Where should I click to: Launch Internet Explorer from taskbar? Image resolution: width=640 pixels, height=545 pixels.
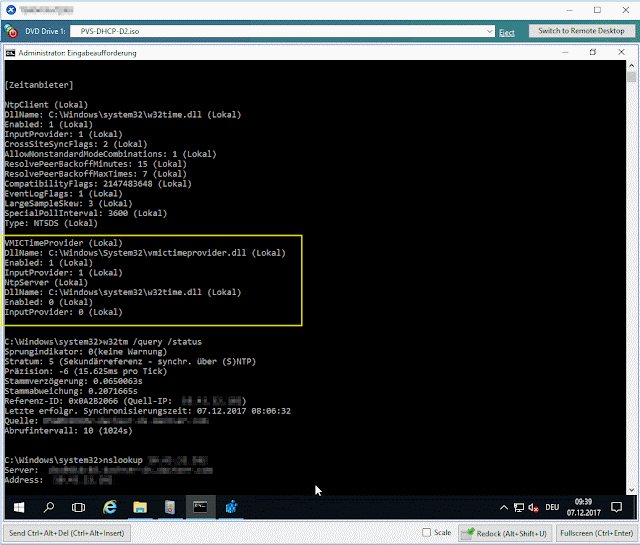(x=110, y=507)
